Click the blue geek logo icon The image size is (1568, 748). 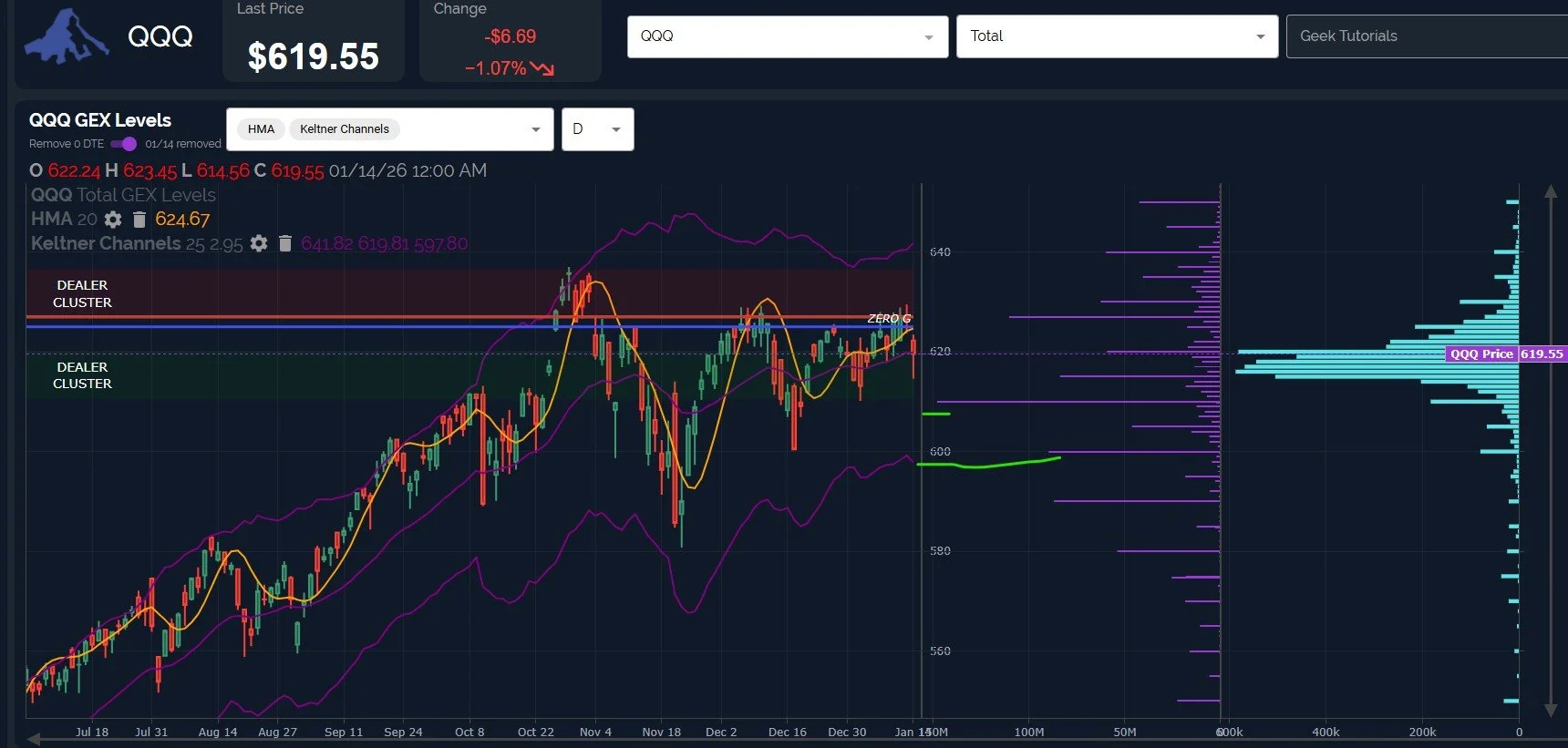[x=67, y=36]
